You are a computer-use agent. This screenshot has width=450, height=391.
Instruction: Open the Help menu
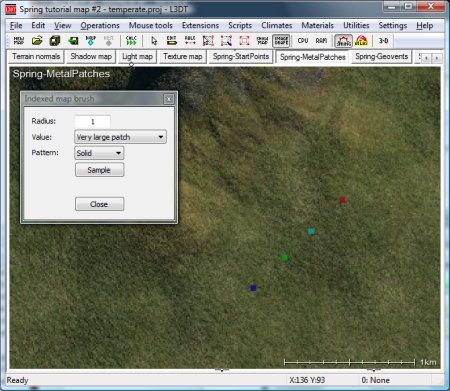[x=425, y=25]
